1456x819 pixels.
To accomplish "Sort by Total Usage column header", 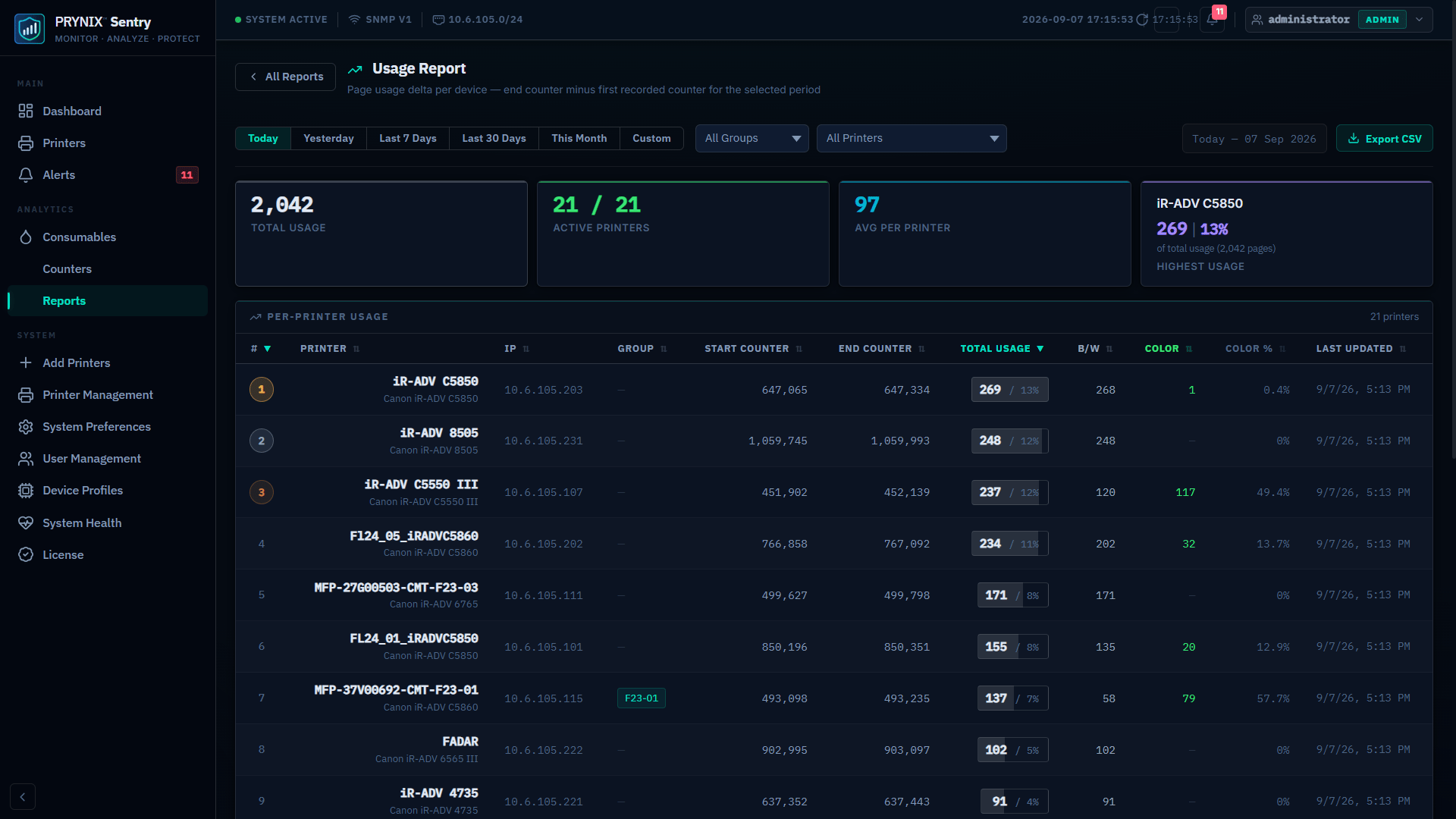I will pos(1002,349).
